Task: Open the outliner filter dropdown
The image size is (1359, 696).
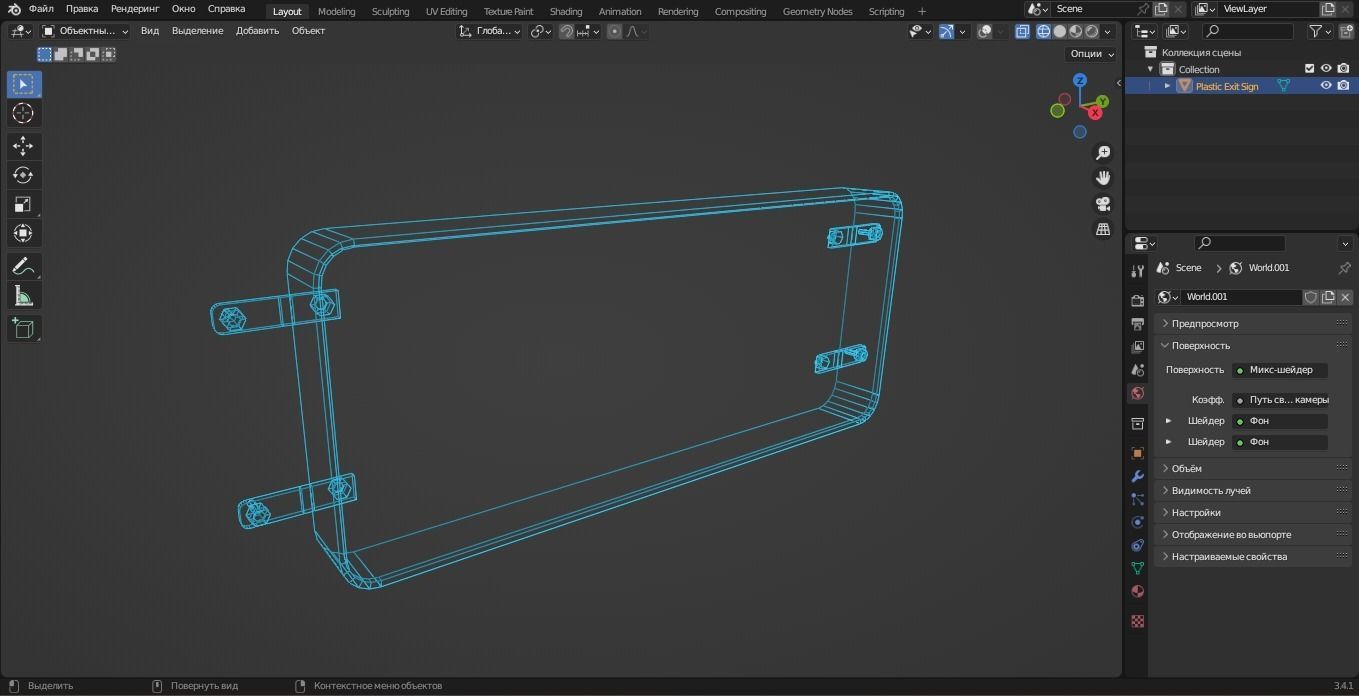Action: [1321, 31]
